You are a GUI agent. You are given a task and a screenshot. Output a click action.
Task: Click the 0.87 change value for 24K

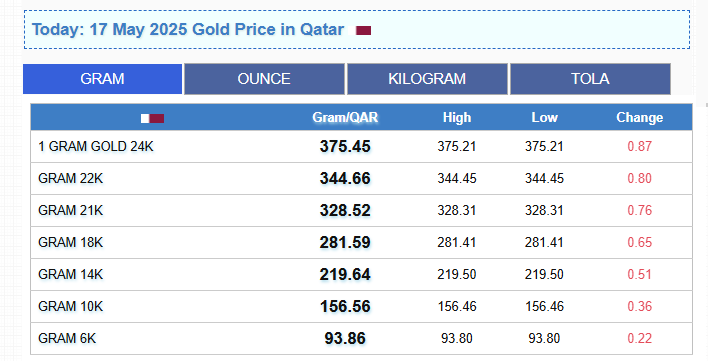coord(640,147)
